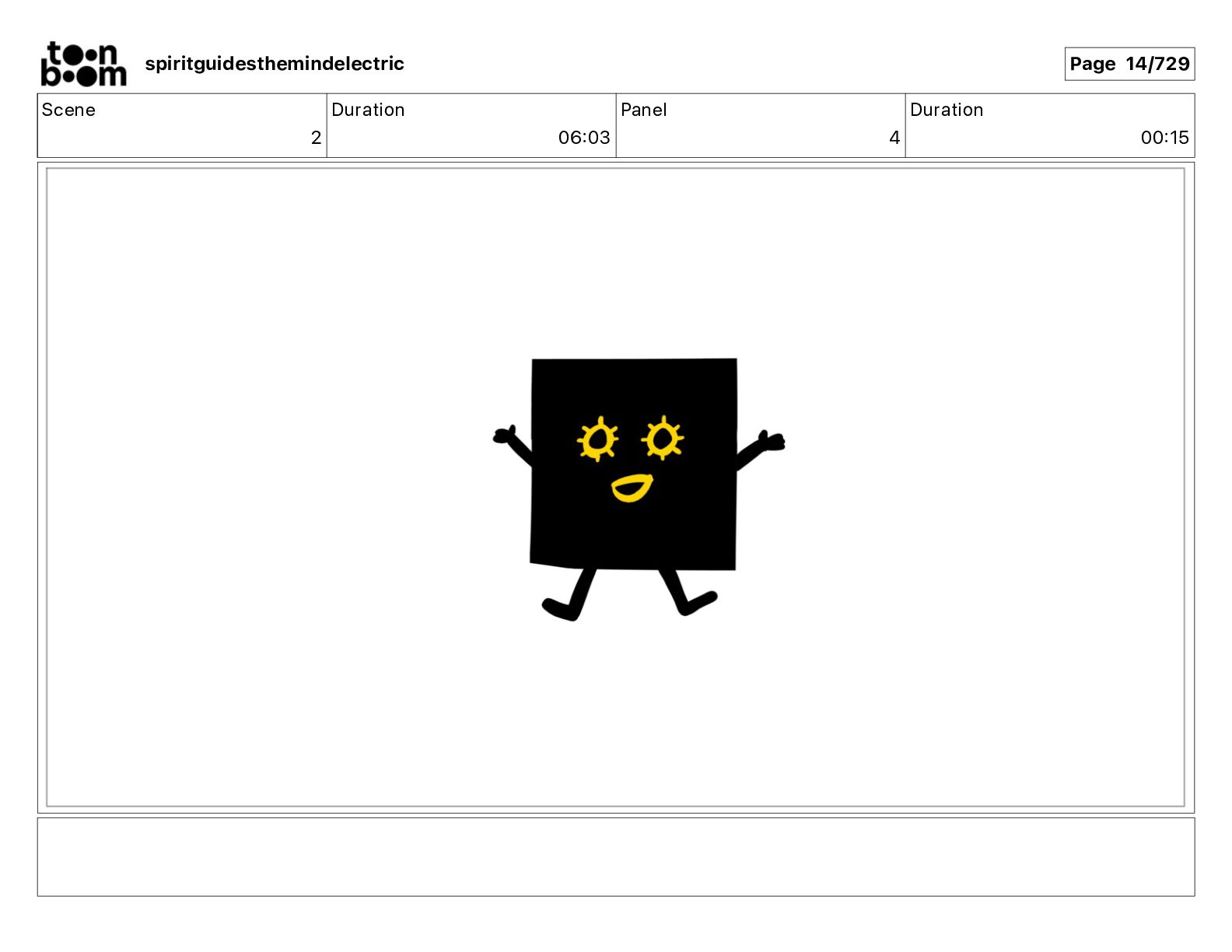This screenshot has width=1232, height=952.
Task: Click the character's right foot
Action: click(x=698, y=603)
